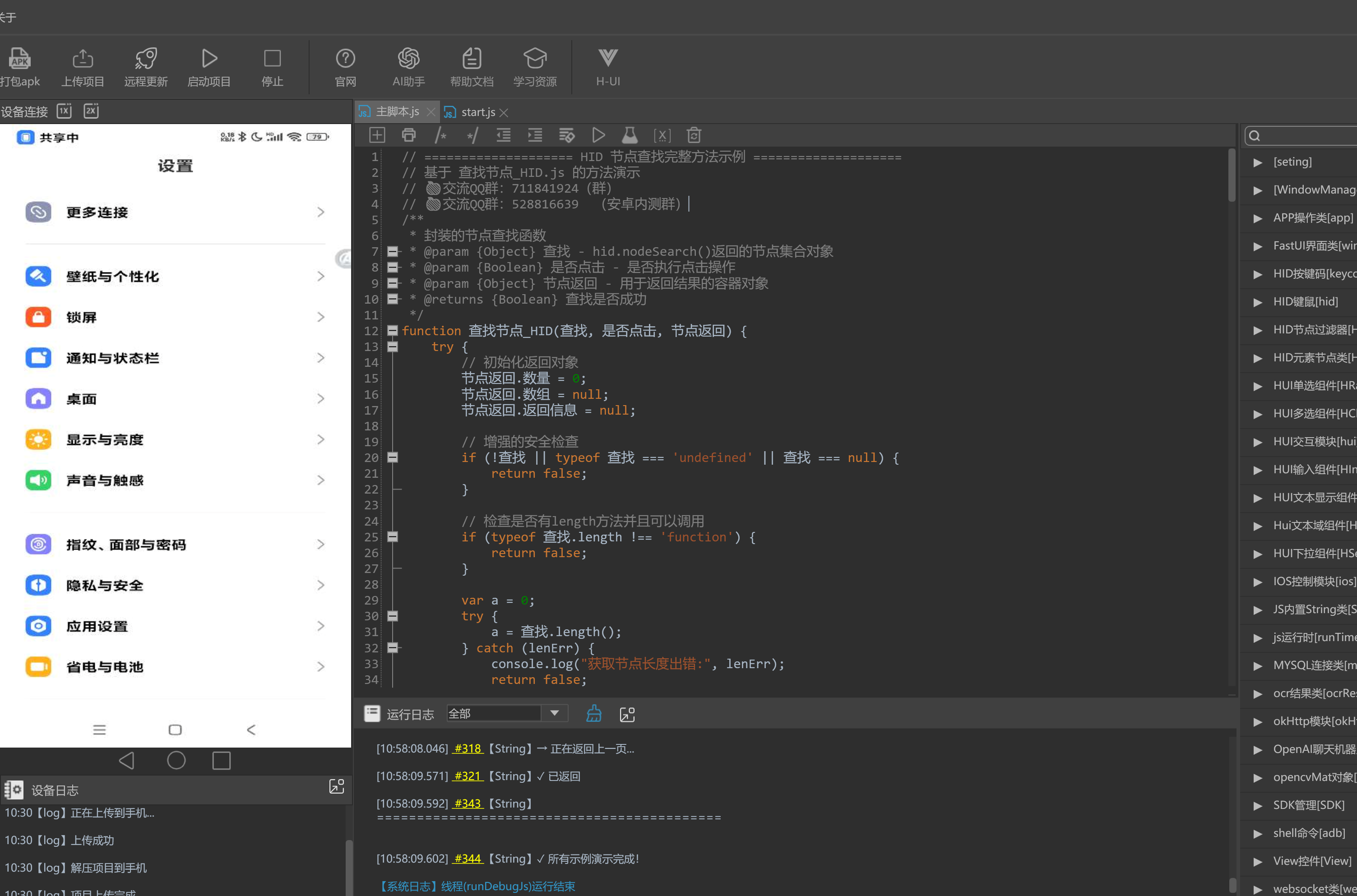Click the API search input field
1357x896 pixels.
(1301, 135)
